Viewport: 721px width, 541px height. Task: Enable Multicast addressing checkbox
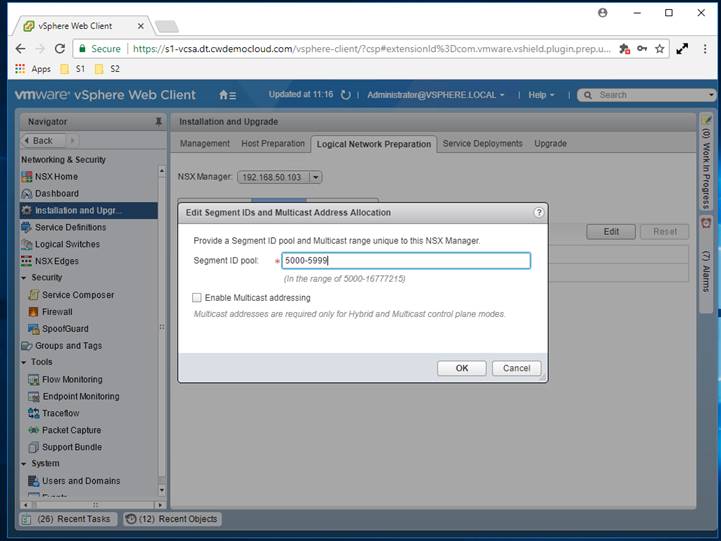click(x=197, y=298)
